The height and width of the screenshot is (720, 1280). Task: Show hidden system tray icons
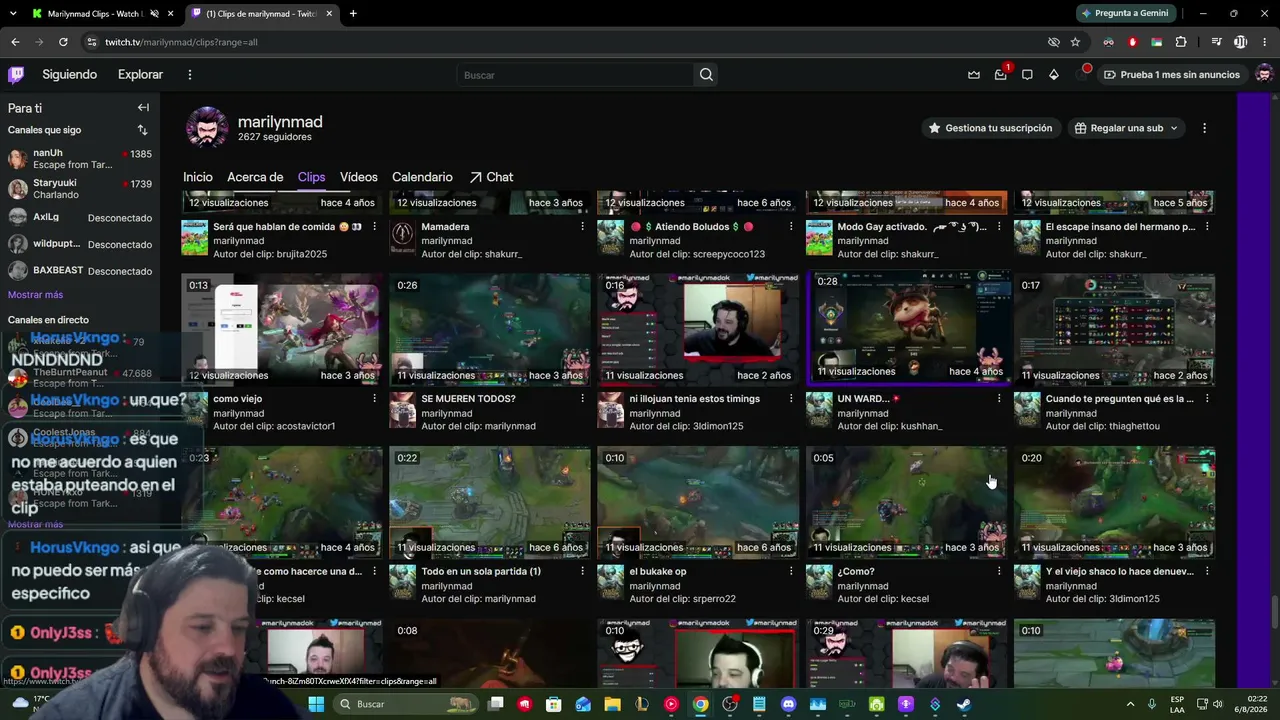[1130, 704]
